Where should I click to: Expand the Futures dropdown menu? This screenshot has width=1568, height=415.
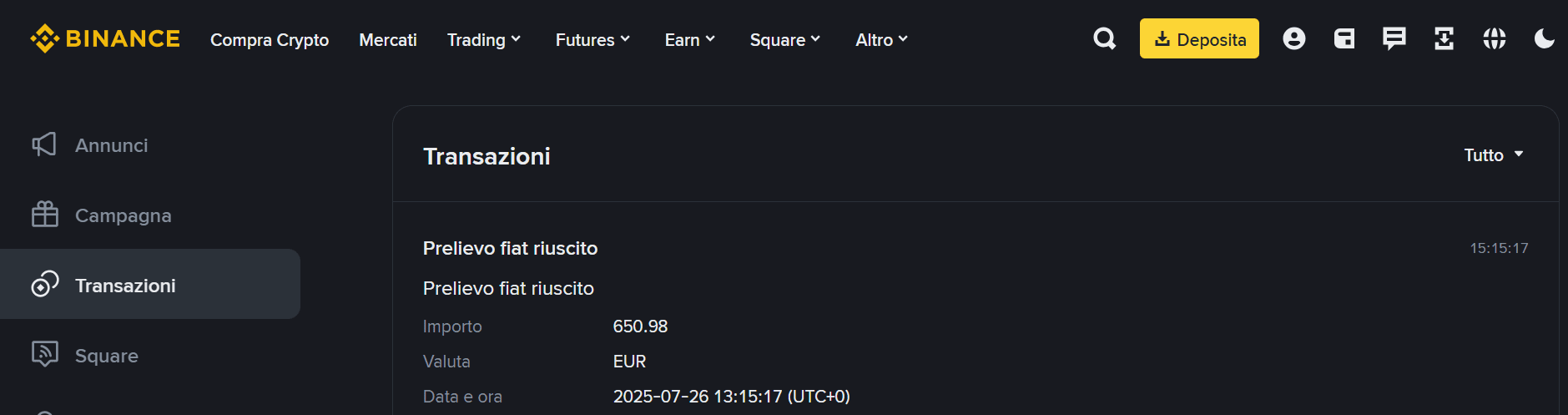[x=592, y=39]
